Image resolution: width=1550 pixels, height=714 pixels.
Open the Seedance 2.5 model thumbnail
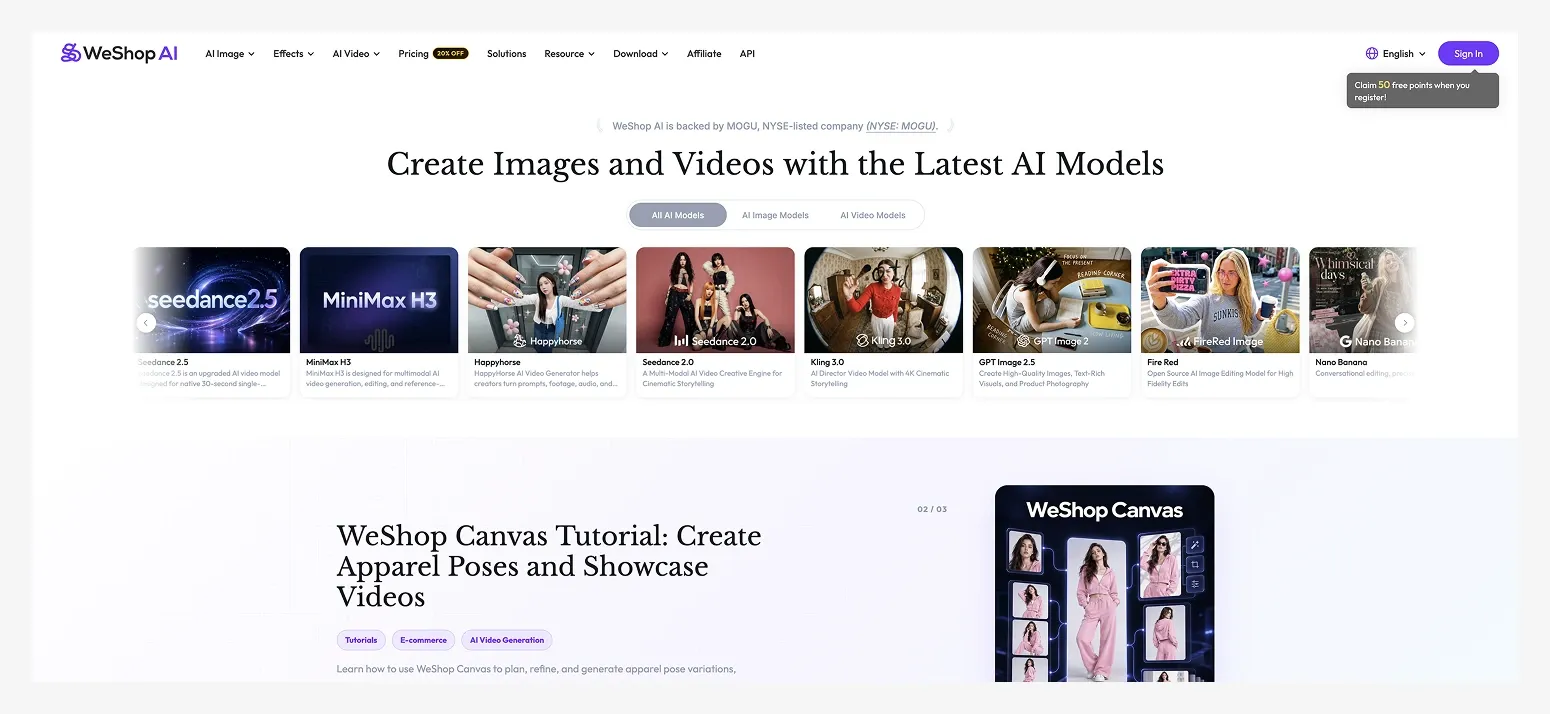click(x=212, y=300)
